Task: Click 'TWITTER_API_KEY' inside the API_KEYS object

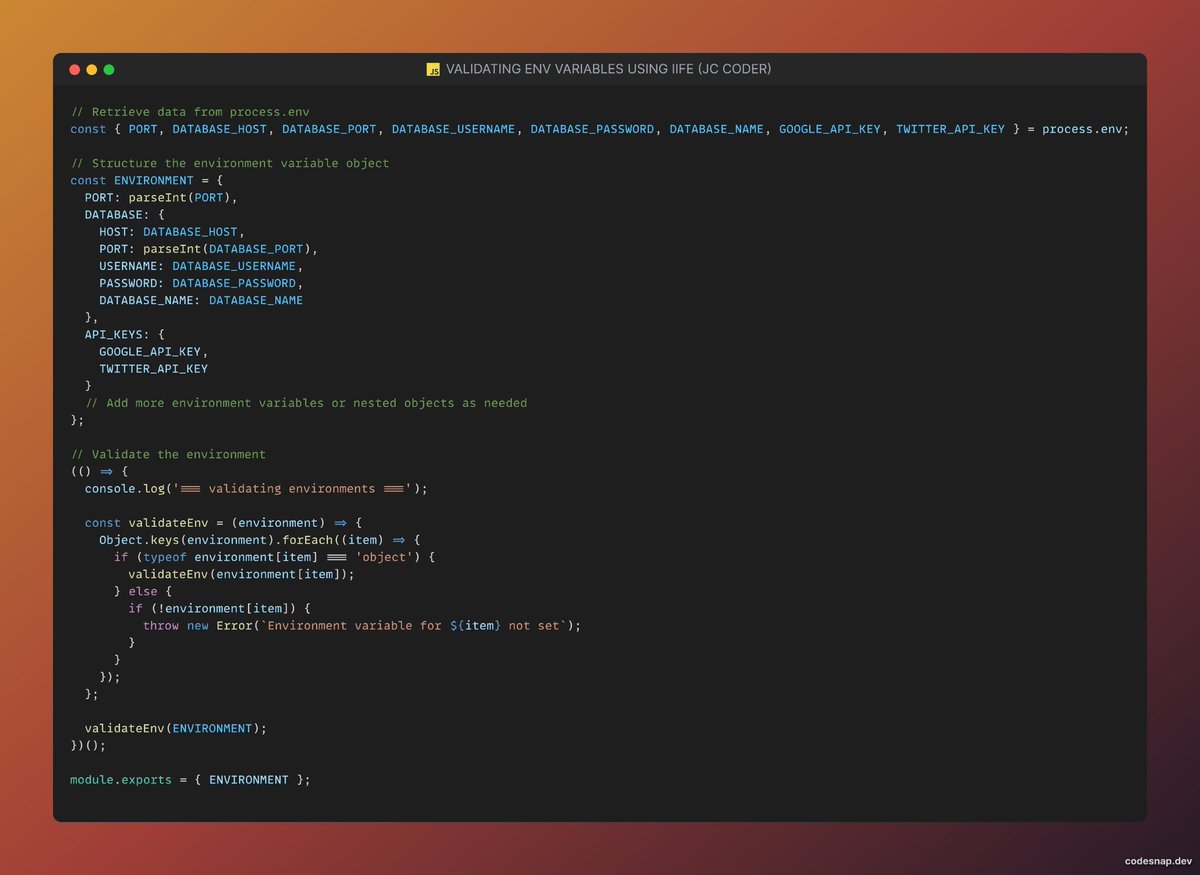Action: [x=154, y=368]
